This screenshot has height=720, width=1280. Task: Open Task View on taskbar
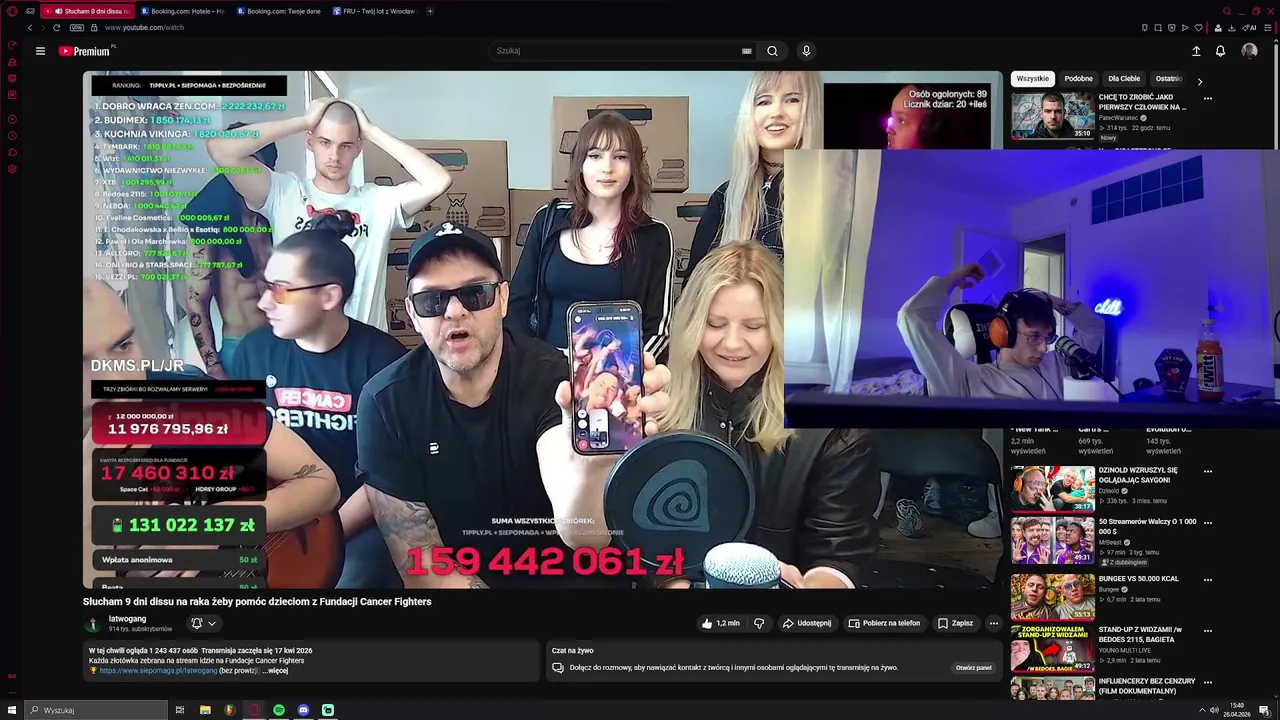coord(180,710)
